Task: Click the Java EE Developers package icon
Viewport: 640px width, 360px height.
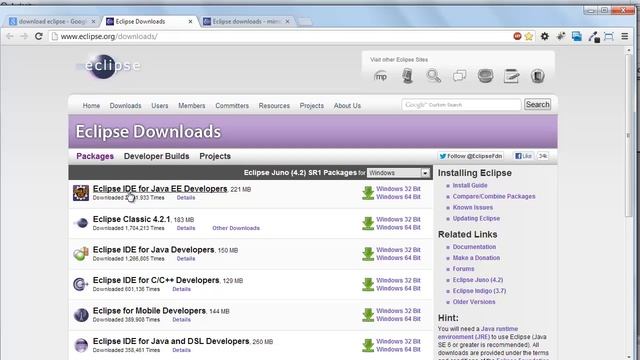Action: coord(81,193)
